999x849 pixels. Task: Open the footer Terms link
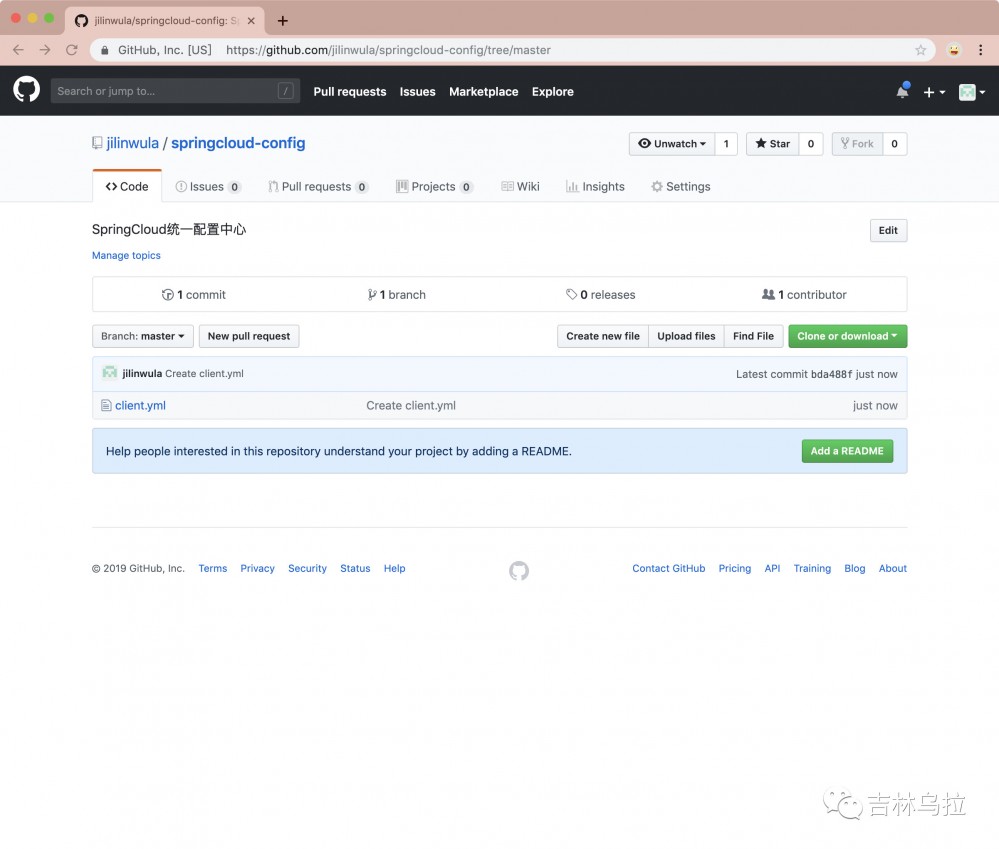(x=213, y=568)
